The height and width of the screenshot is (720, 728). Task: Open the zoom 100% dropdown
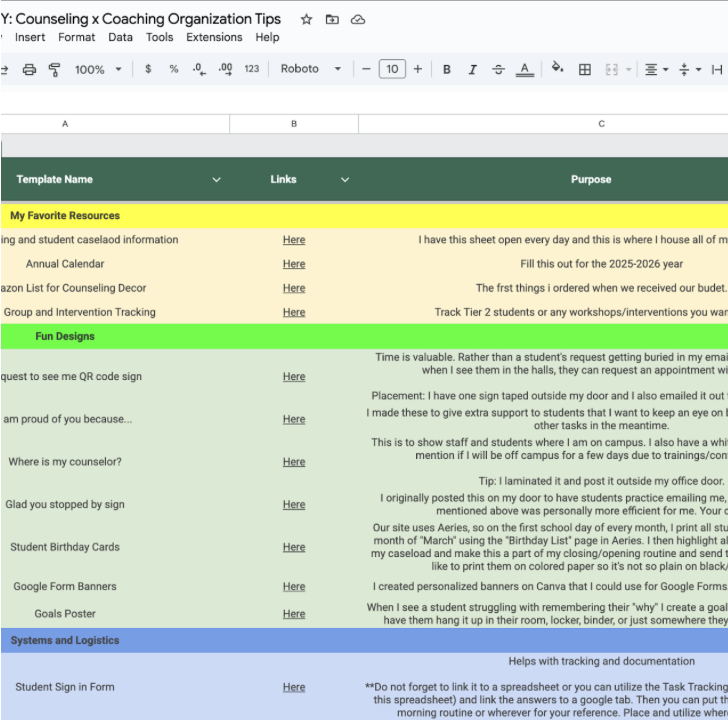[98, 70]
